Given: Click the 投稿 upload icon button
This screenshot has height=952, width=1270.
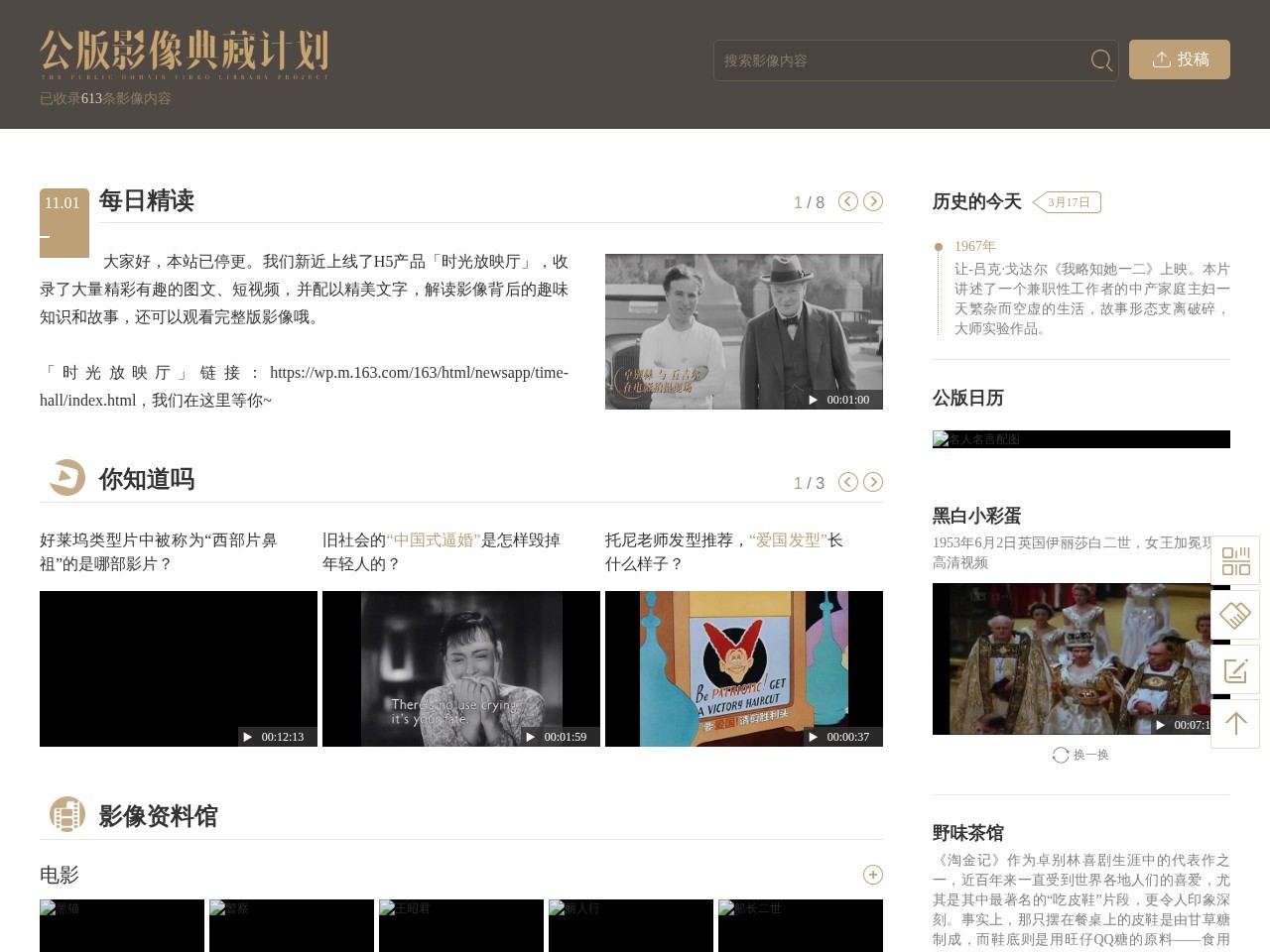Looking at the screenshot, I should [x=1162, y=59].
